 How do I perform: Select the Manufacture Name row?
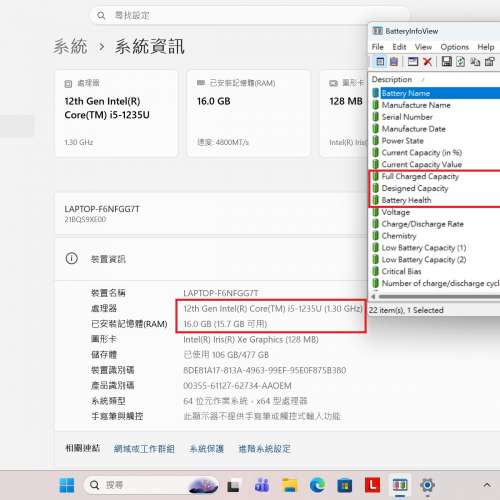436,105
